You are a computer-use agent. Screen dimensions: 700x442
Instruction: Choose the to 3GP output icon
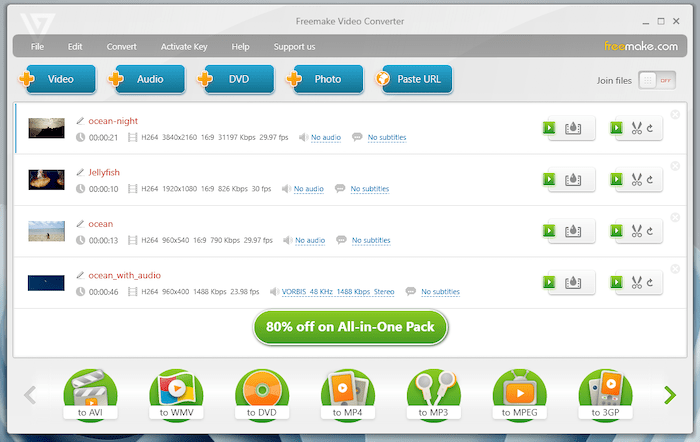606,394
